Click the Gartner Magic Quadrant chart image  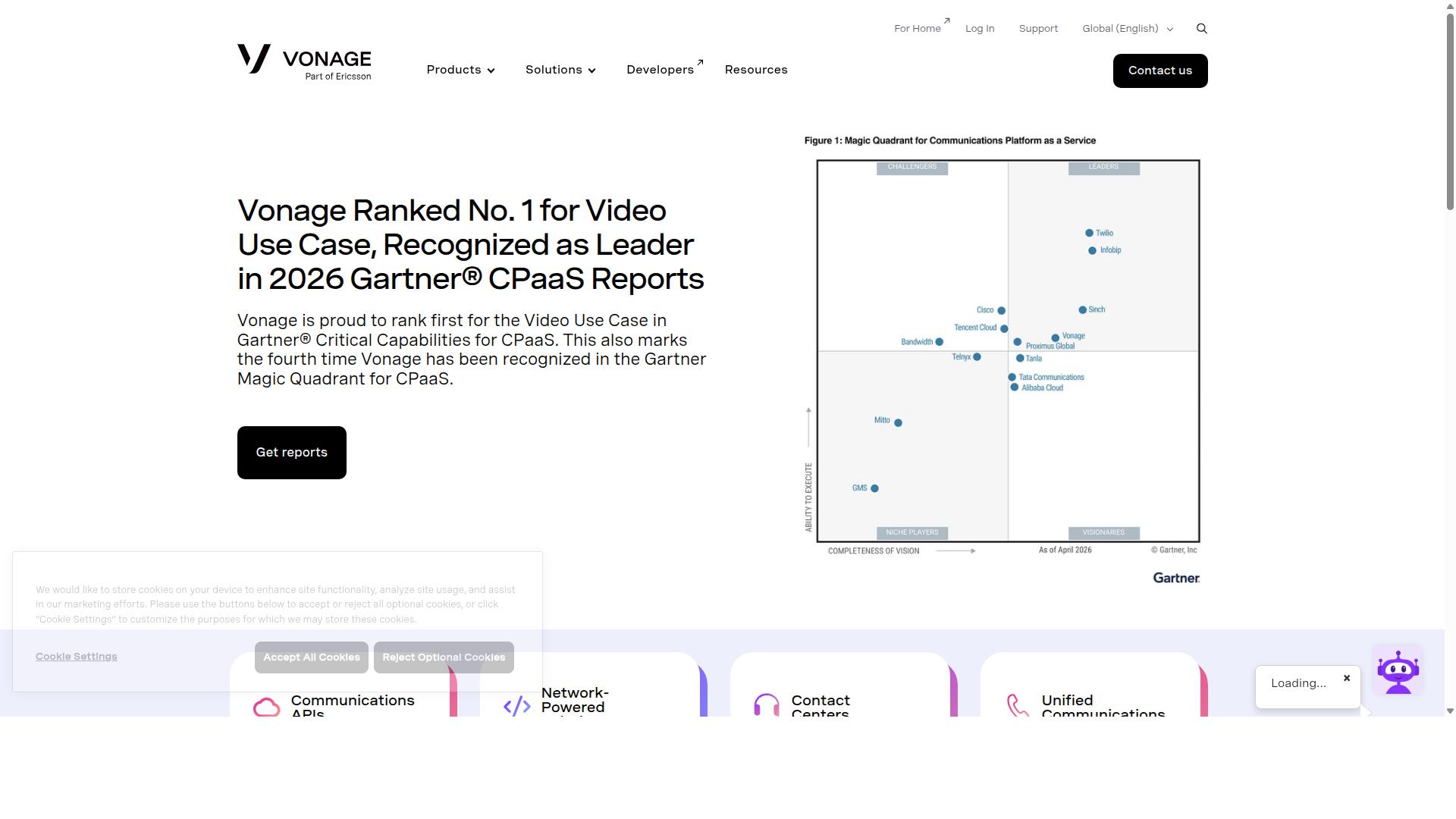tap(1003, 360)
